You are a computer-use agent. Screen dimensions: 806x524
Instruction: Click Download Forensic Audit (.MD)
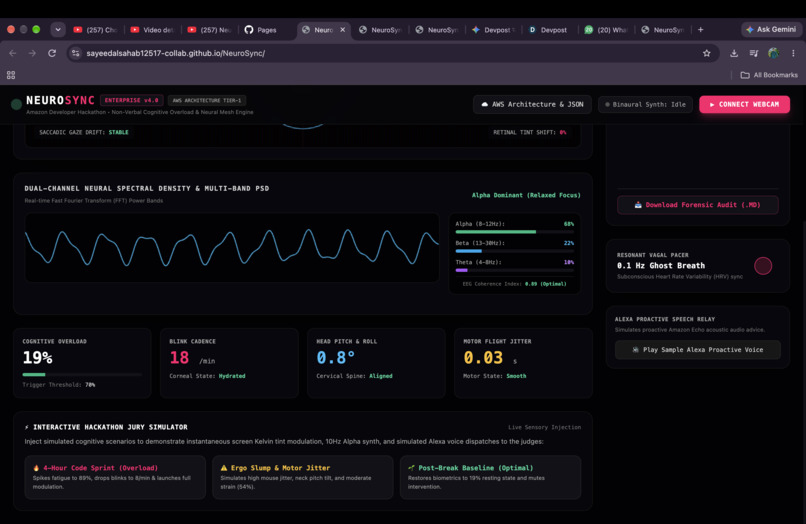pos(698,205)
